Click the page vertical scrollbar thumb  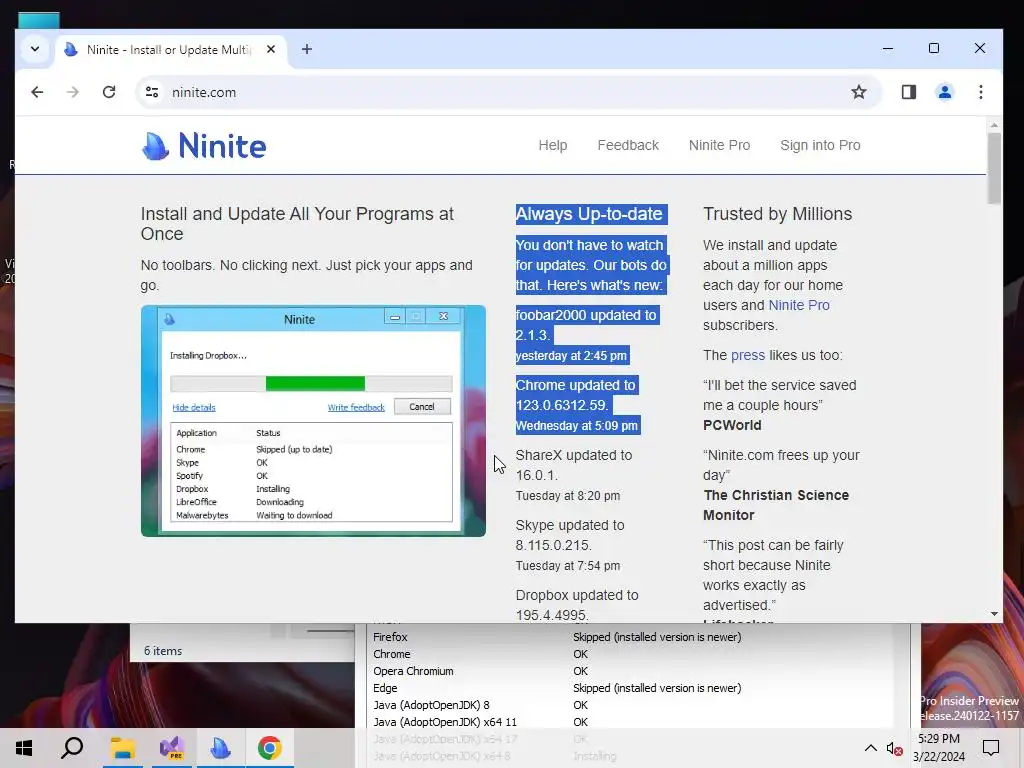[994, 168]
